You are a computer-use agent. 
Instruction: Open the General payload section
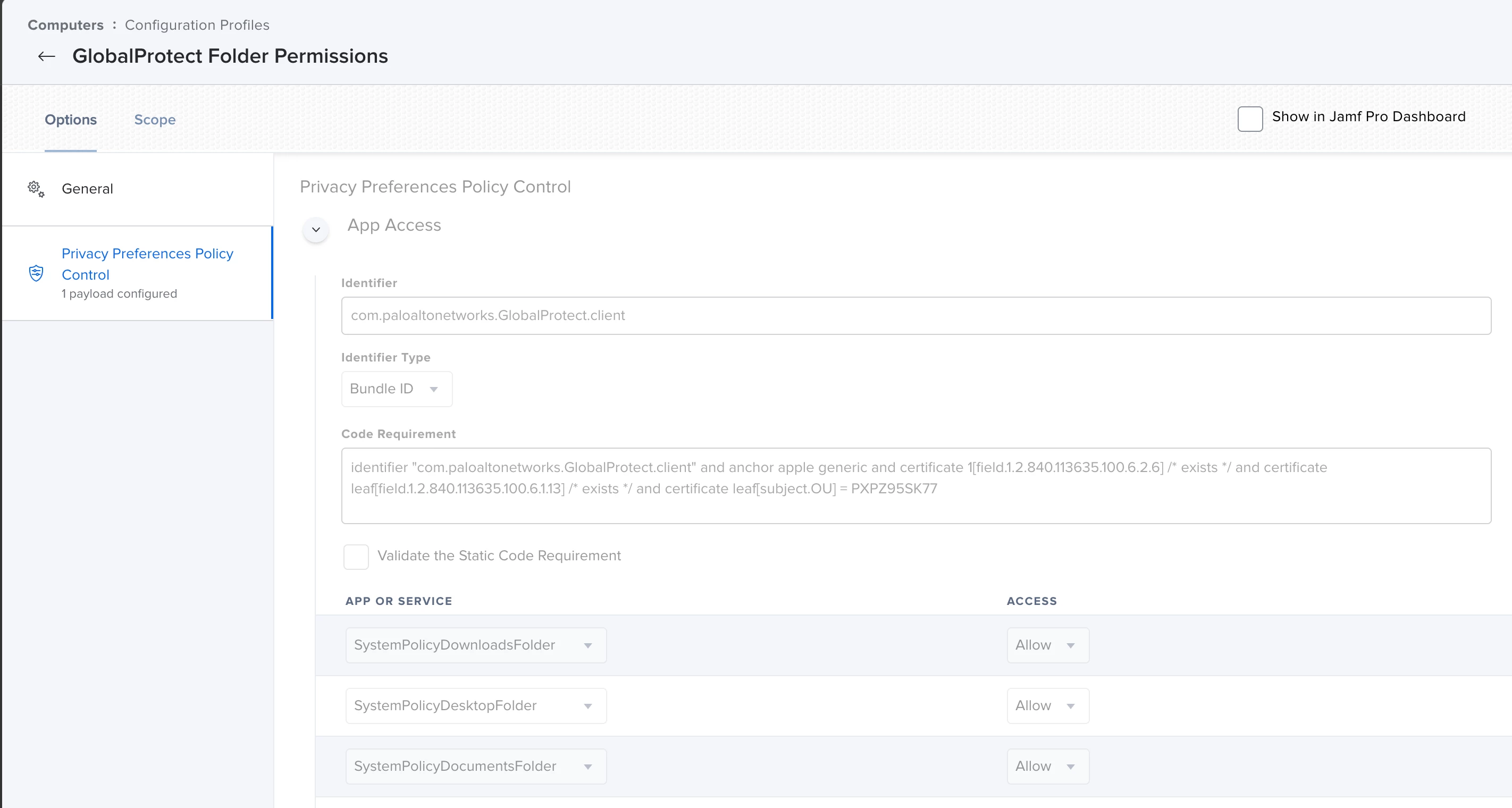pyautogui.click(x=138, y=189)
